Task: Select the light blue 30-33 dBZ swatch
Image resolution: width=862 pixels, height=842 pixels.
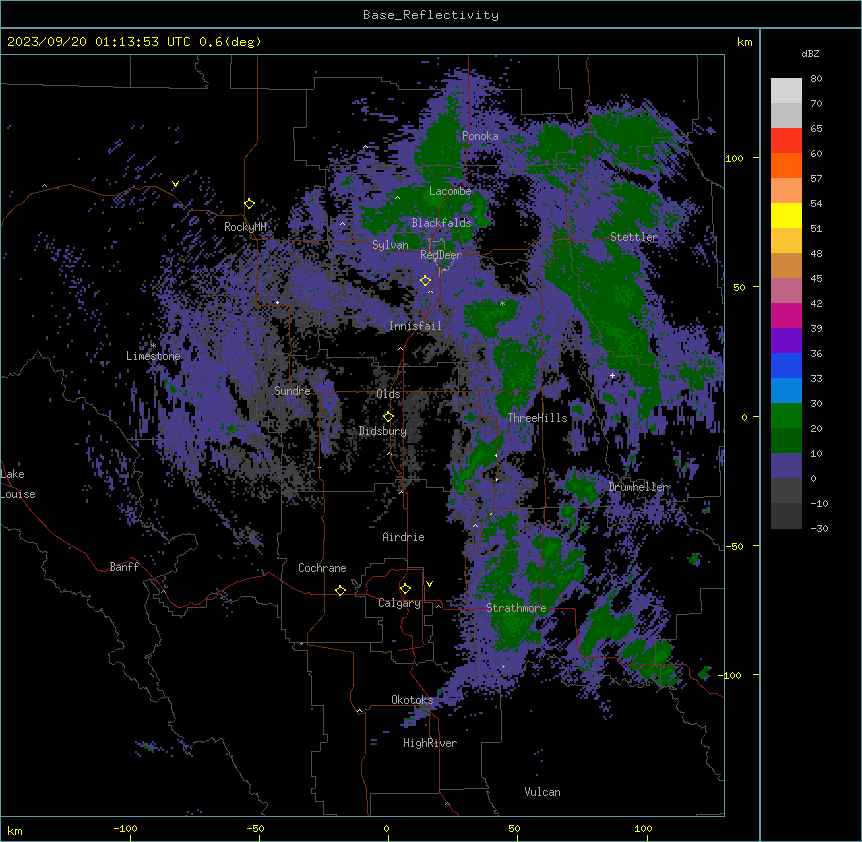Action: tap(786, 391)
